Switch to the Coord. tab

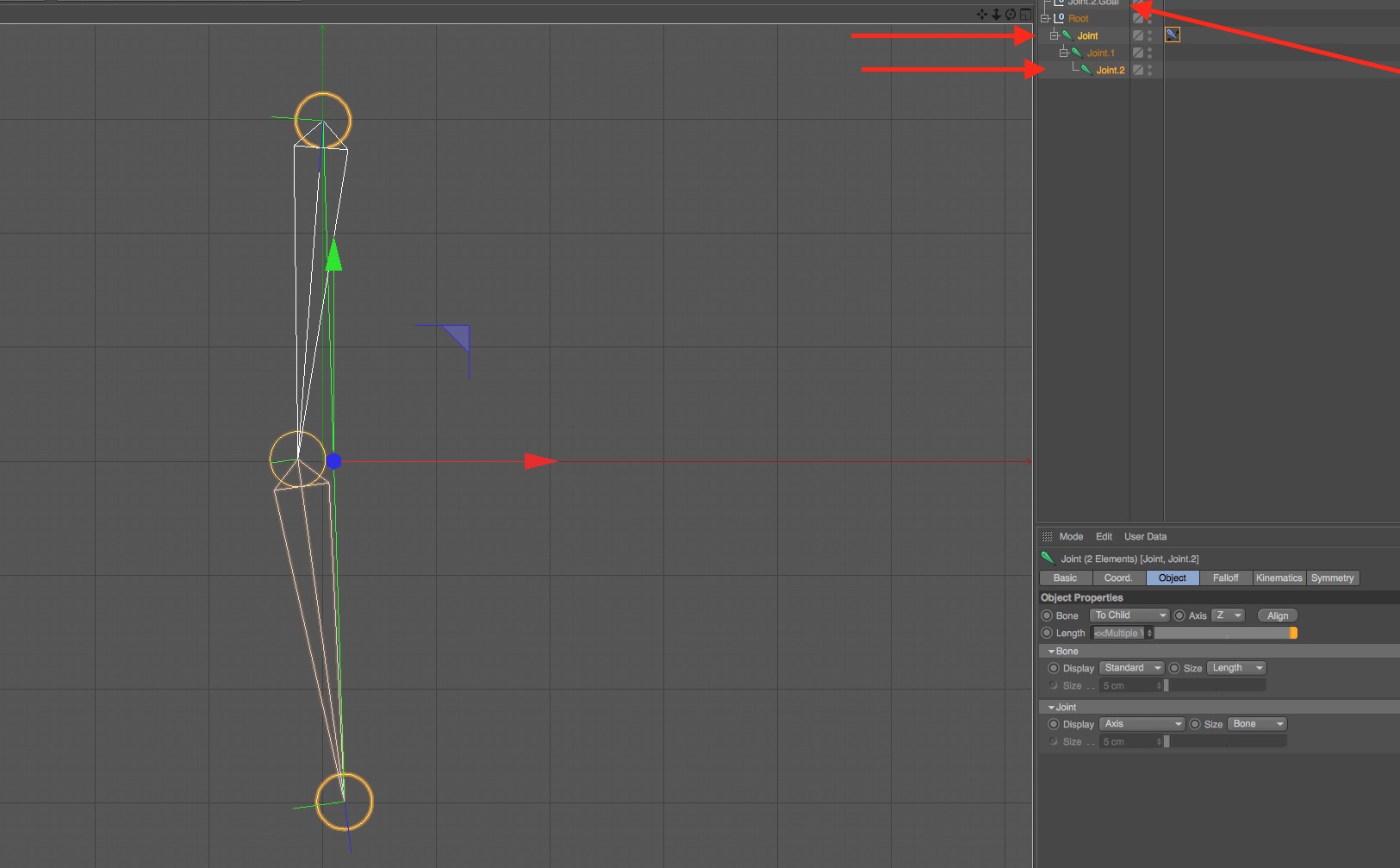1118,578
